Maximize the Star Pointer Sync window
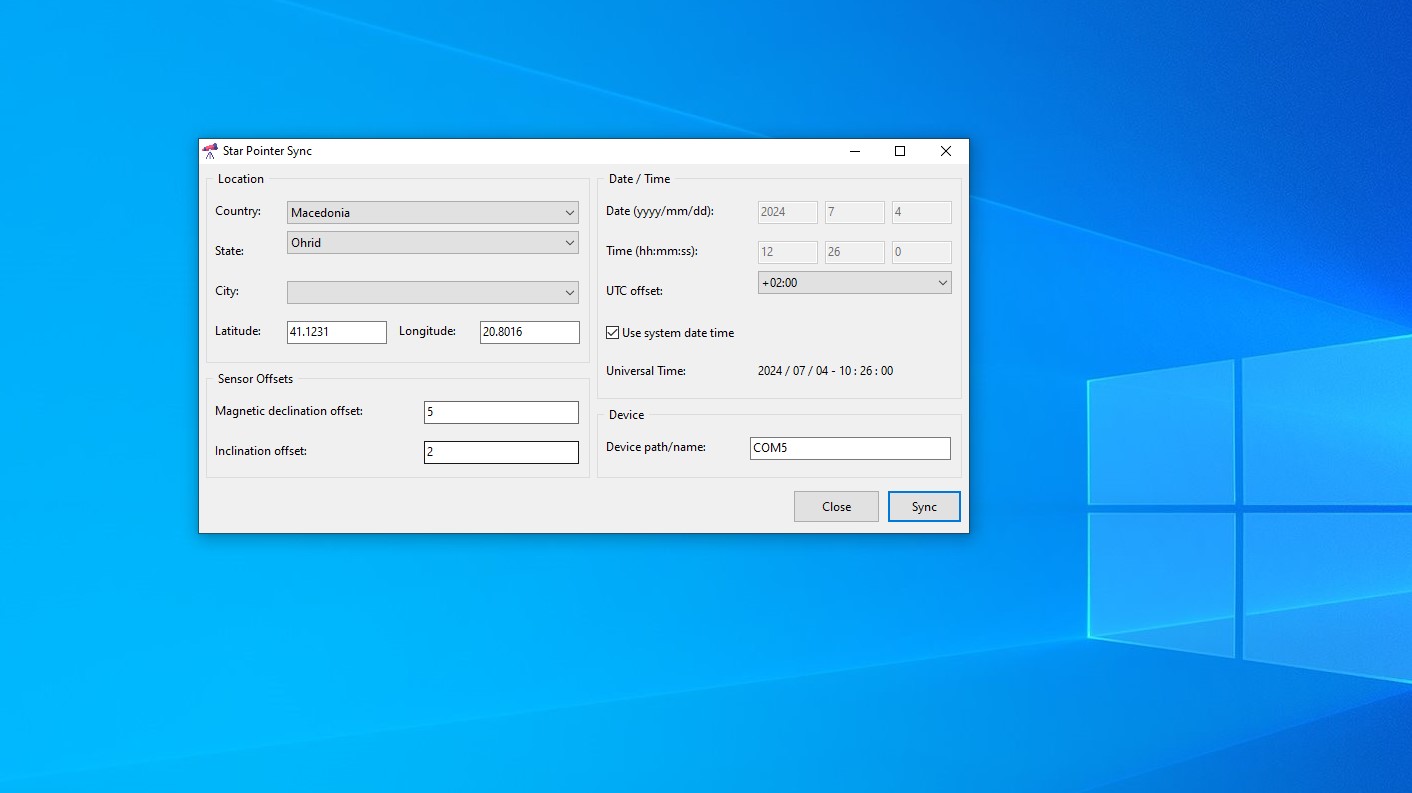 point(900,151)
